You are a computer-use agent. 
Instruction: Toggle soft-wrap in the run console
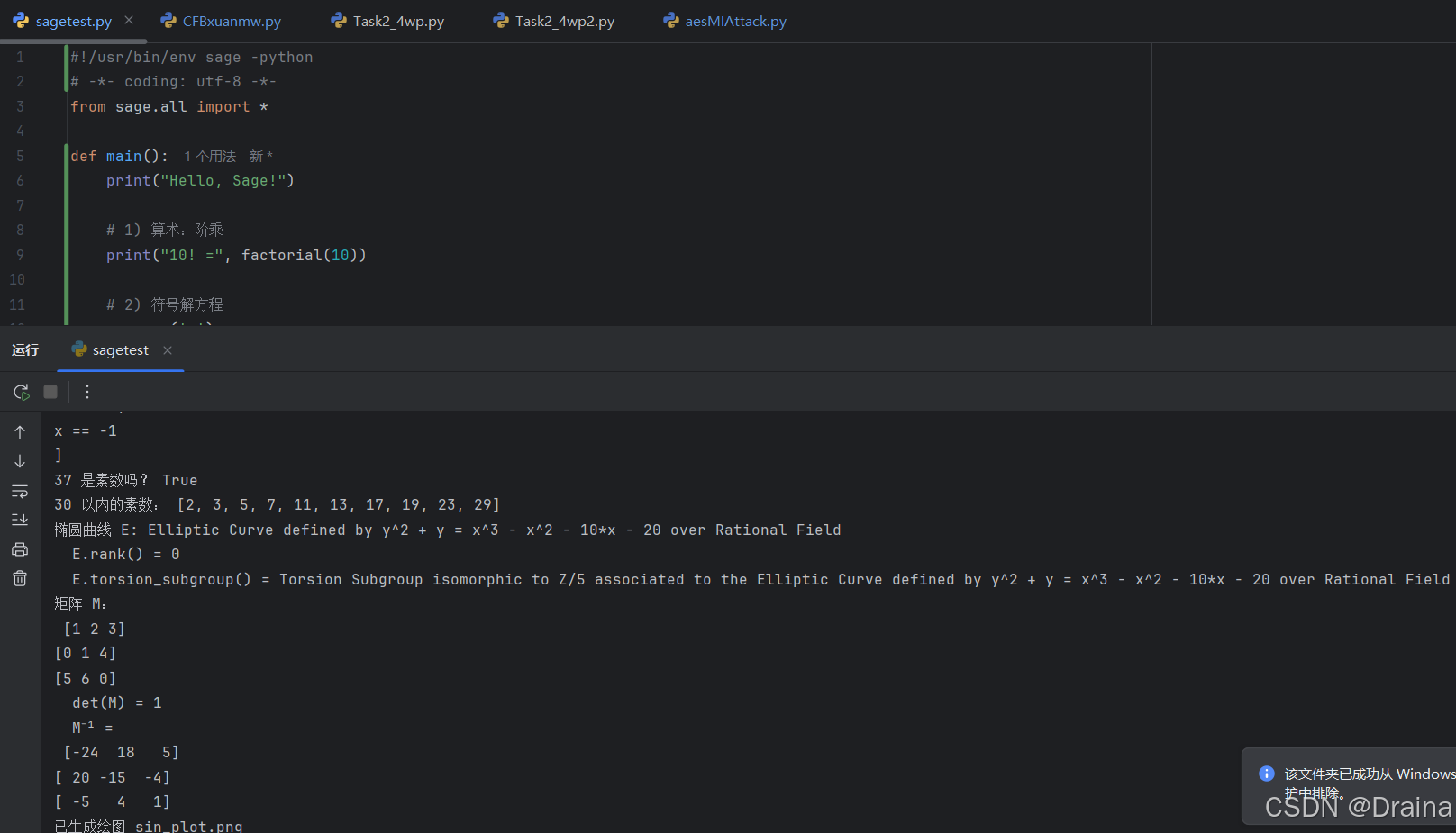[20, 491]
